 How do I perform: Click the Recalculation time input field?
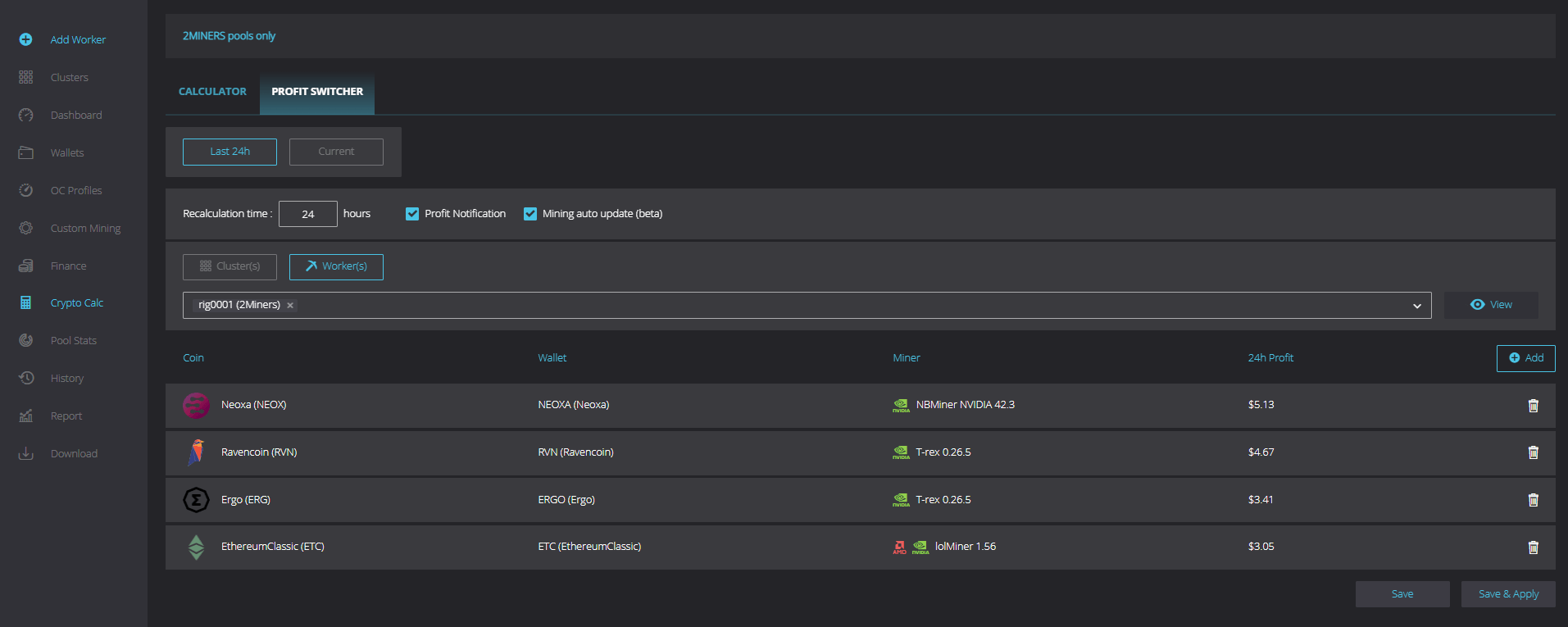pyautogui.click(x=307, y=214)
